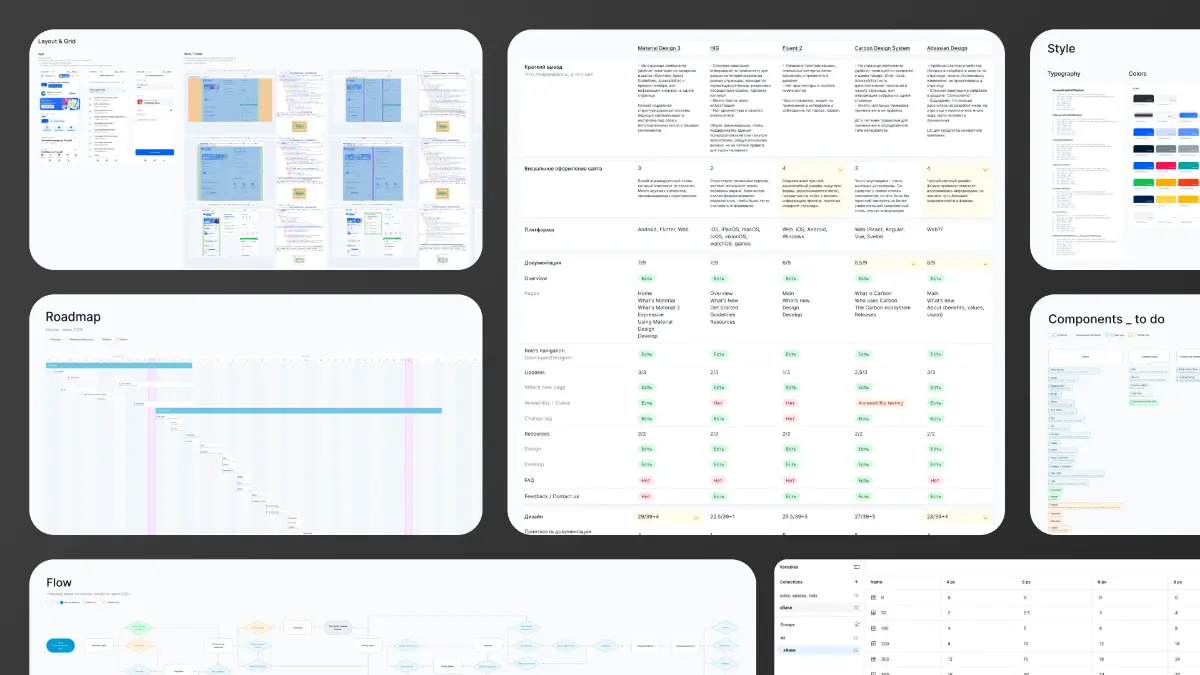Click the Fluent 2 column heading
This screenshot has width=1200, height=675.
point(791,48)
